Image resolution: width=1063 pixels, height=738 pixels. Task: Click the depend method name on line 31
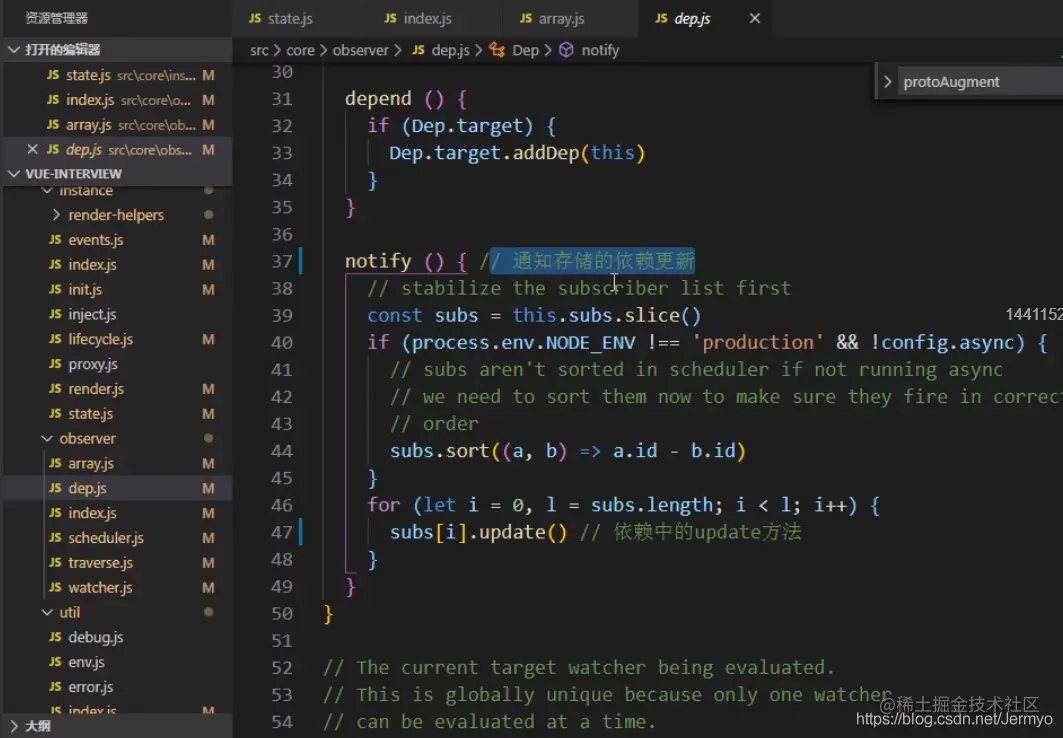pos(378,99)
